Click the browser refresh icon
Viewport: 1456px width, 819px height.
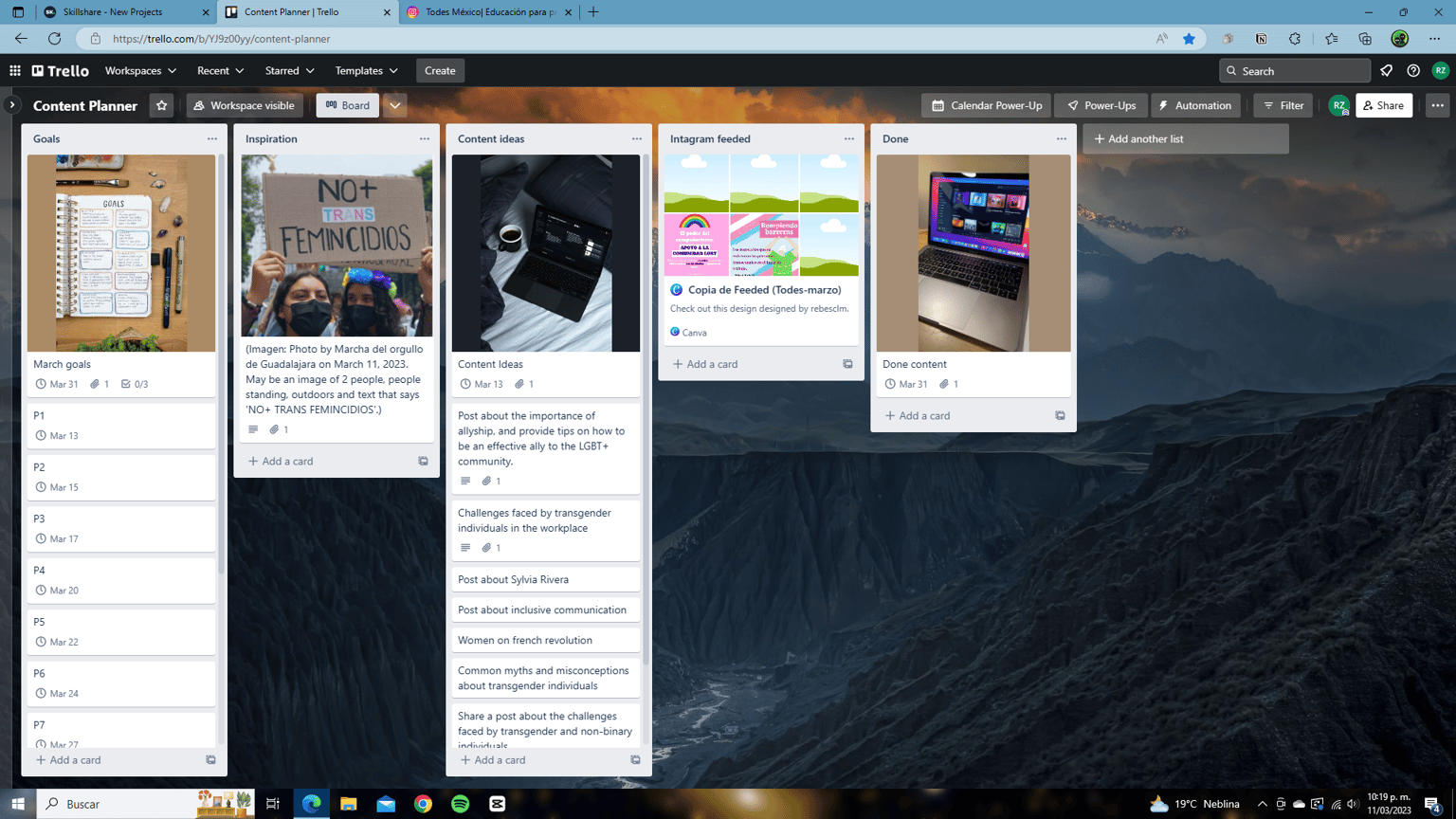point(54,39)
